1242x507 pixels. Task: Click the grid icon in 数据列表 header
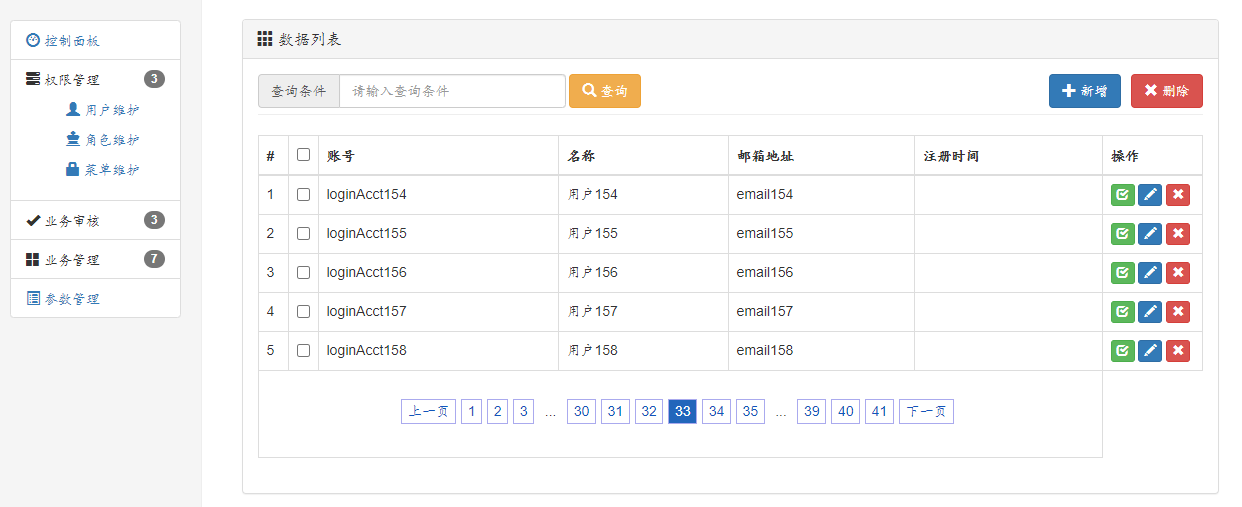click(265, 39)
